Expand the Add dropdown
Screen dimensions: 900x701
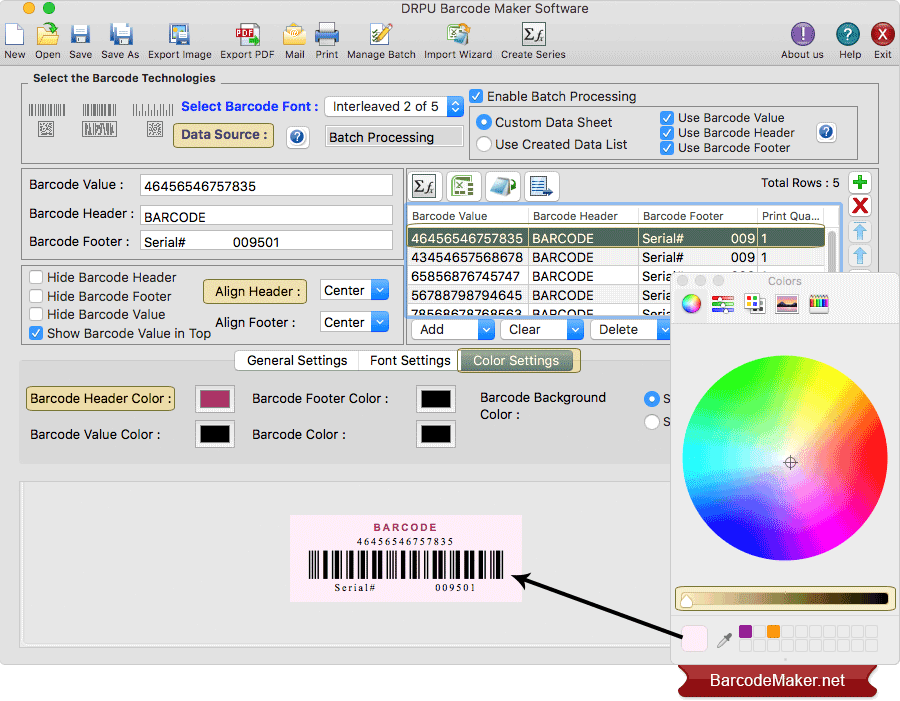pyautogui.click(x=486, y=330)
